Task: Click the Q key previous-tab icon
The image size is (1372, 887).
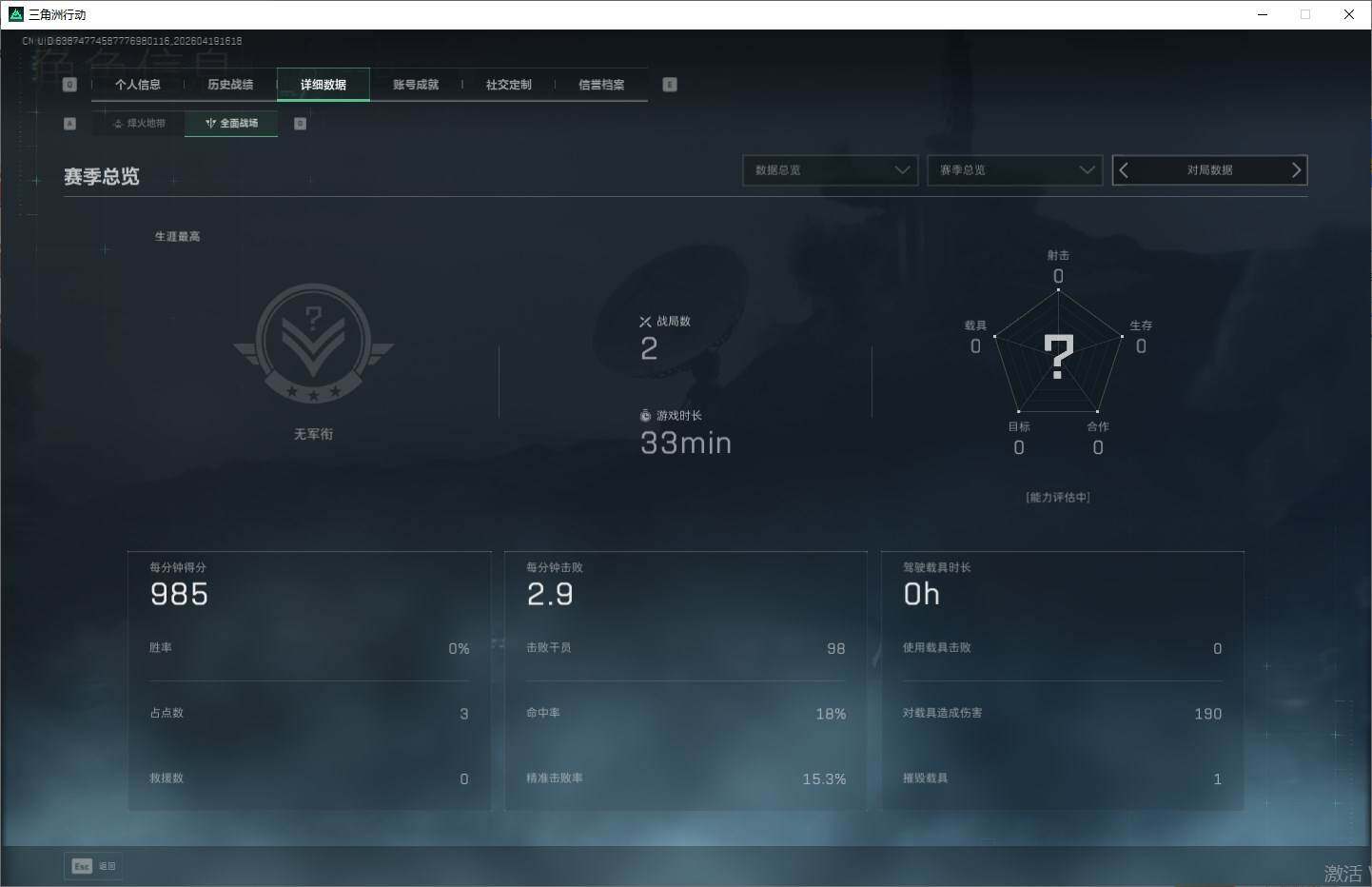Action: pos(69,85)
